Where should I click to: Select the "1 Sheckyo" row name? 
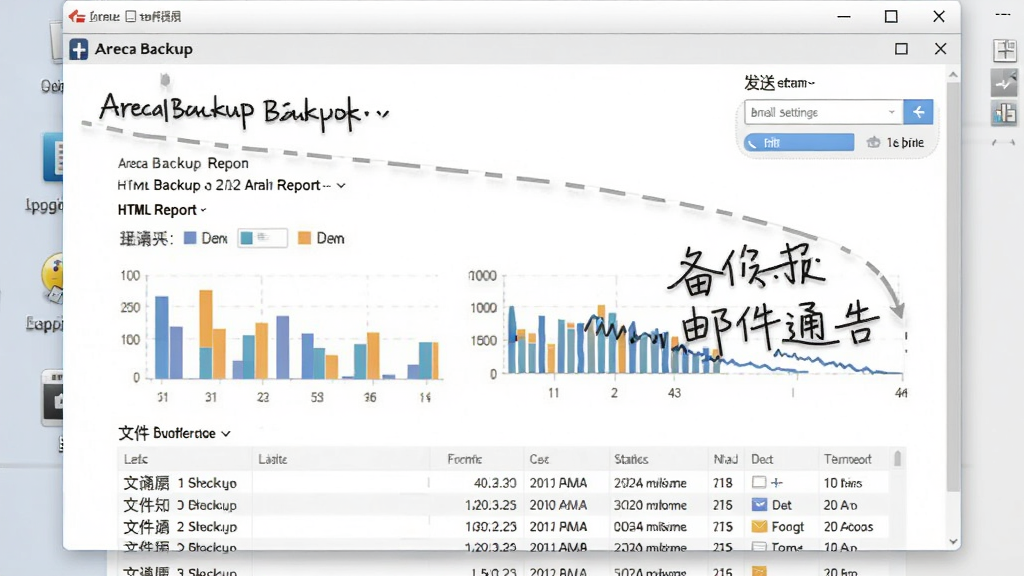coord(207,483)
